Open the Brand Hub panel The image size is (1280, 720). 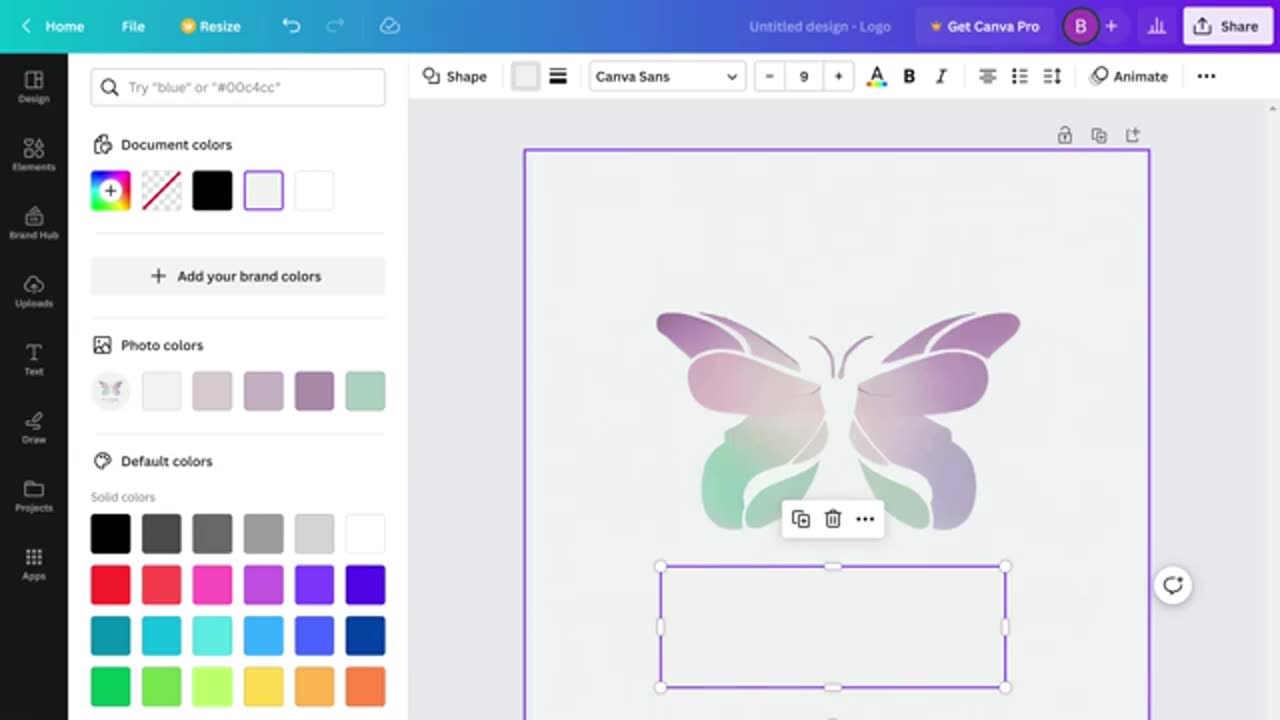(34, 223)
